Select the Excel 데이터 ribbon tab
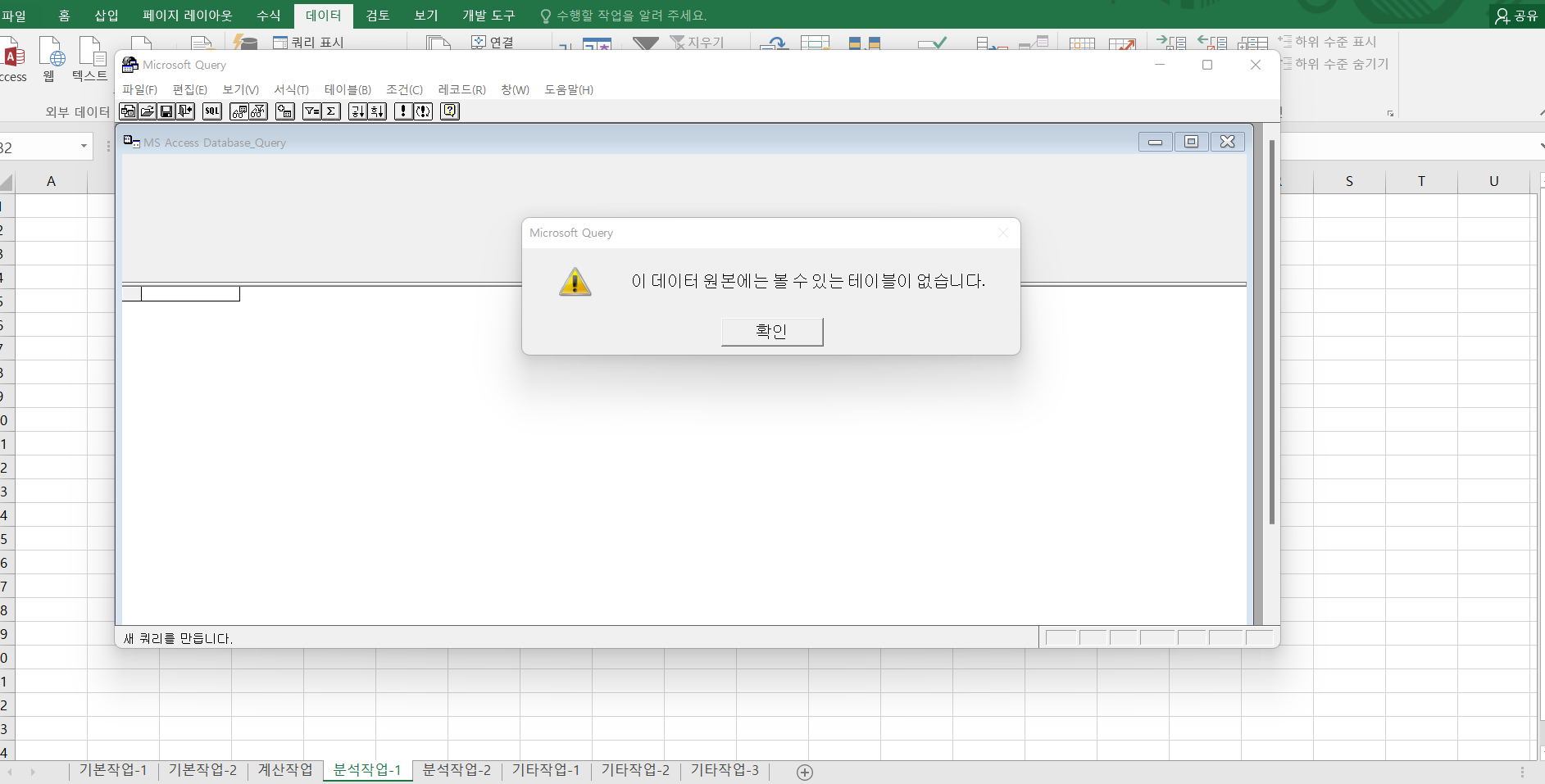The image size is (1545, 784). 324,16
